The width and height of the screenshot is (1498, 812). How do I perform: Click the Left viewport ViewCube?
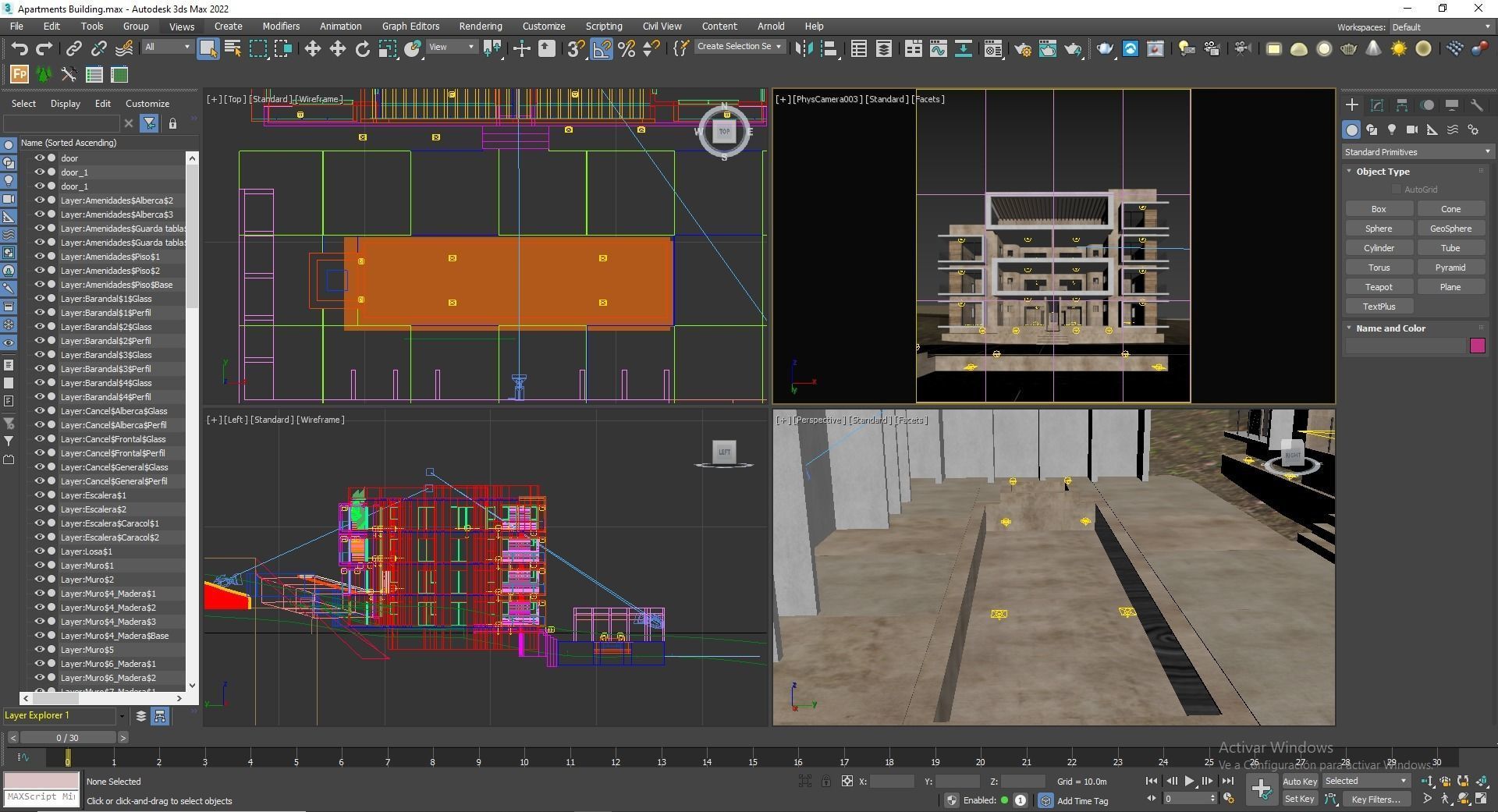click(x=724, y=452)
